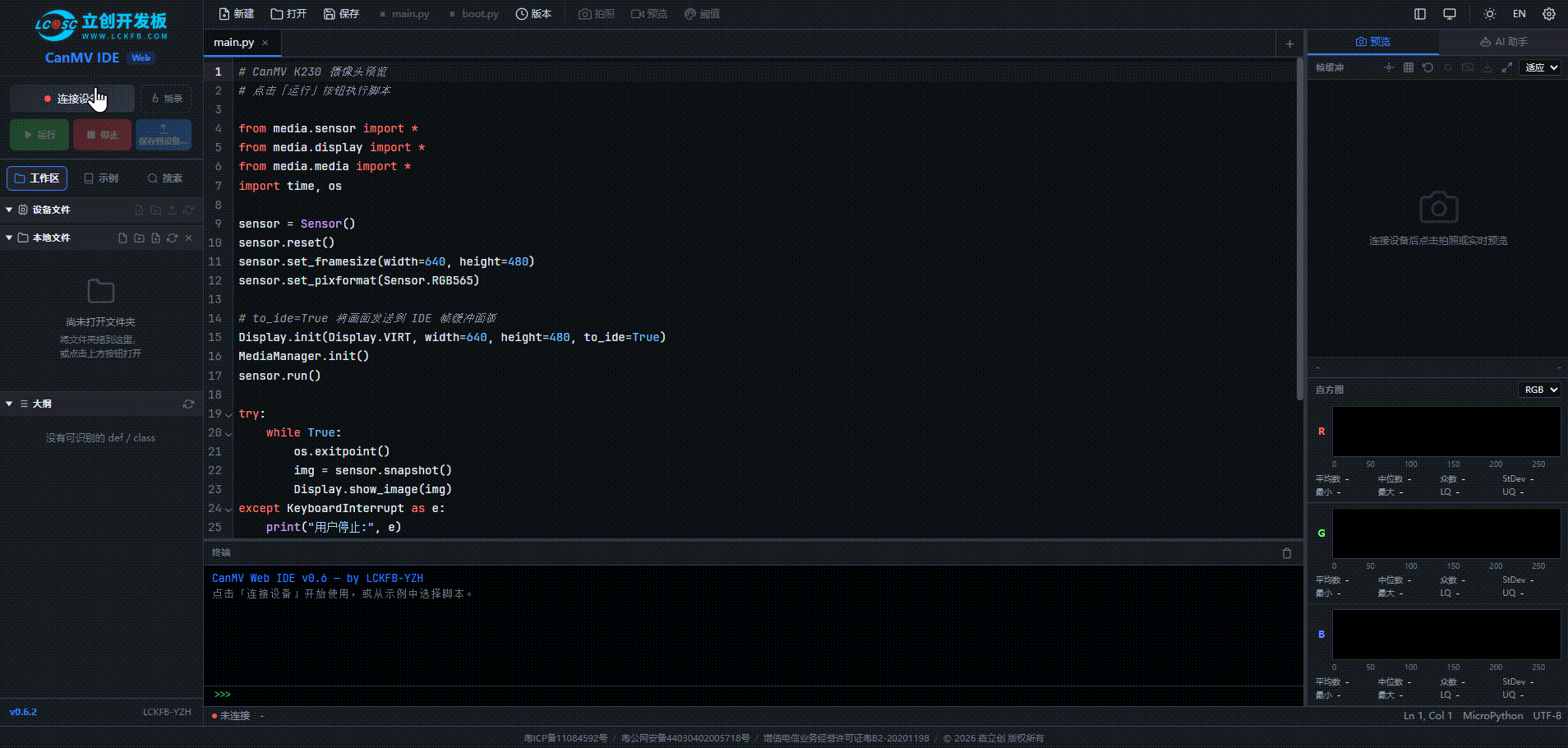Close local folder with X icon
Image resolution: width=1568 pixels, height=748 pixels.
[x=188, y=238]
